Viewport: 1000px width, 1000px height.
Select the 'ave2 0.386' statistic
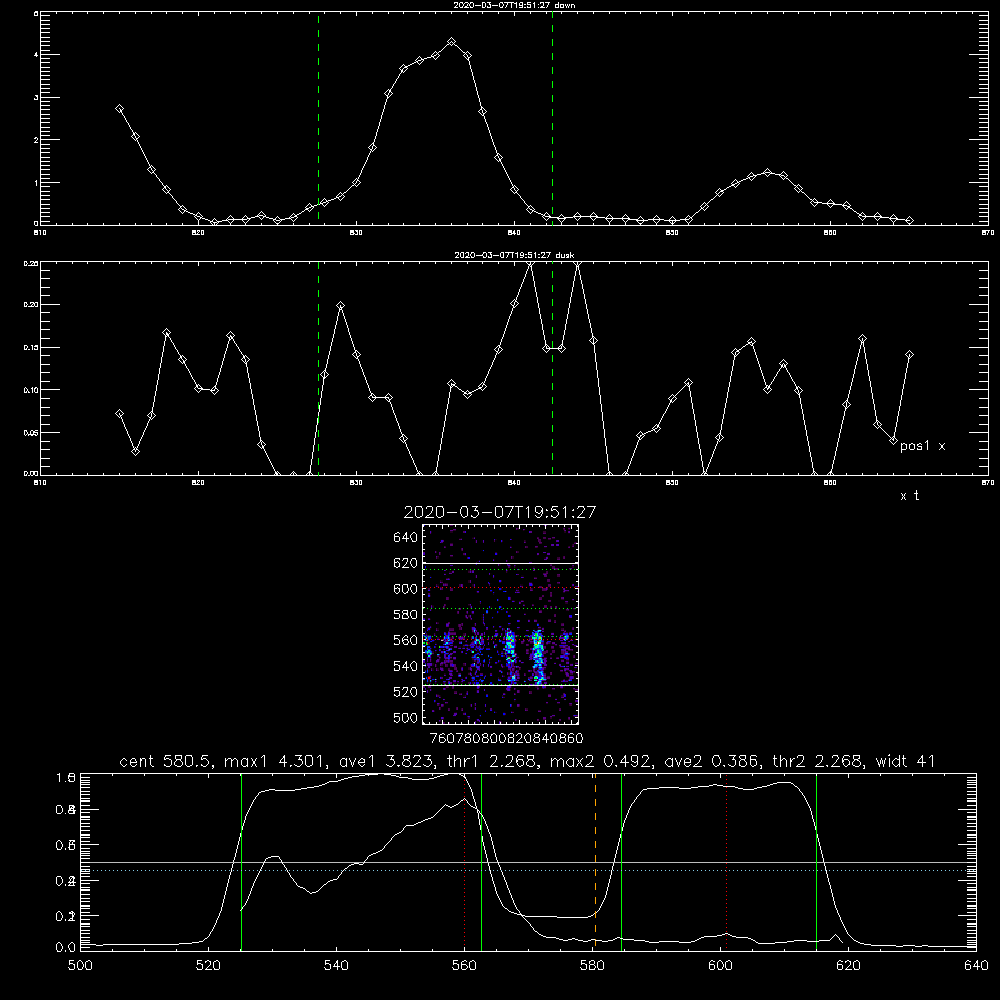[x=711, y=761]
